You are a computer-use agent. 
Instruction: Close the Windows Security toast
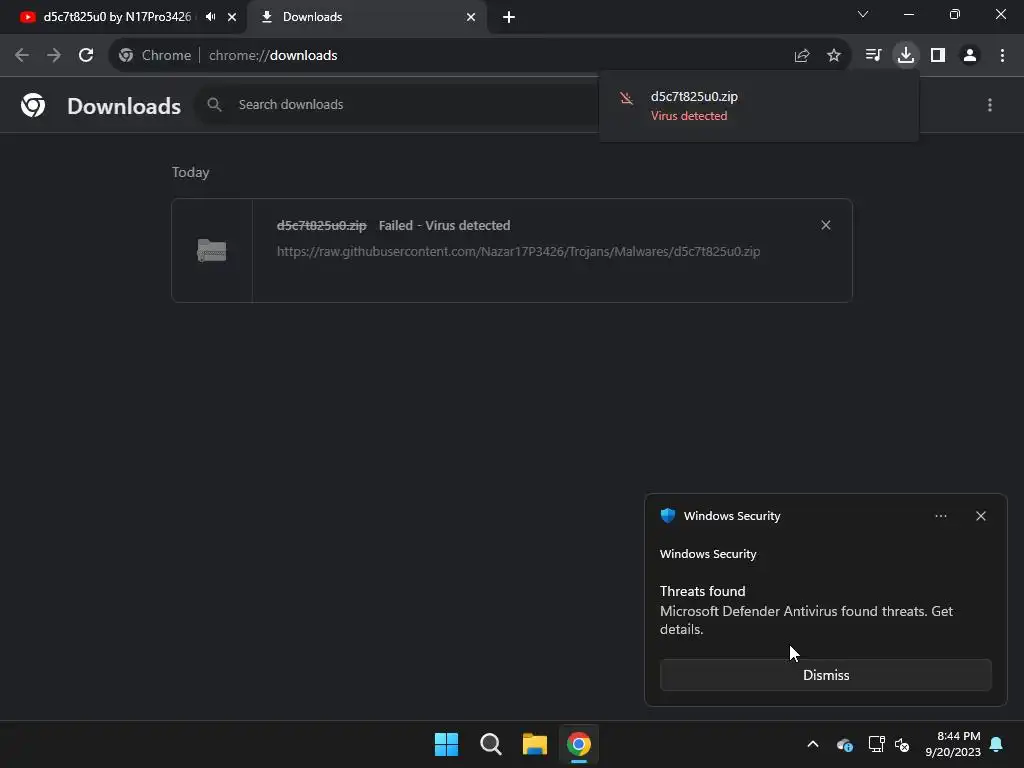[x=981, y=516]
